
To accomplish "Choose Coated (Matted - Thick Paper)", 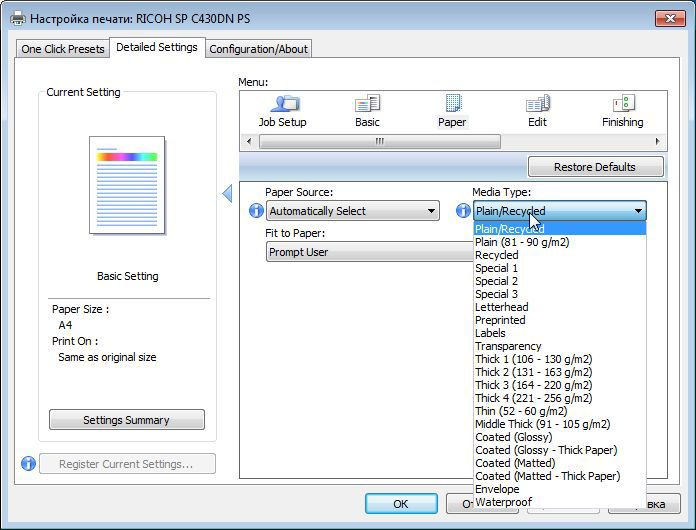I will 560,476.
